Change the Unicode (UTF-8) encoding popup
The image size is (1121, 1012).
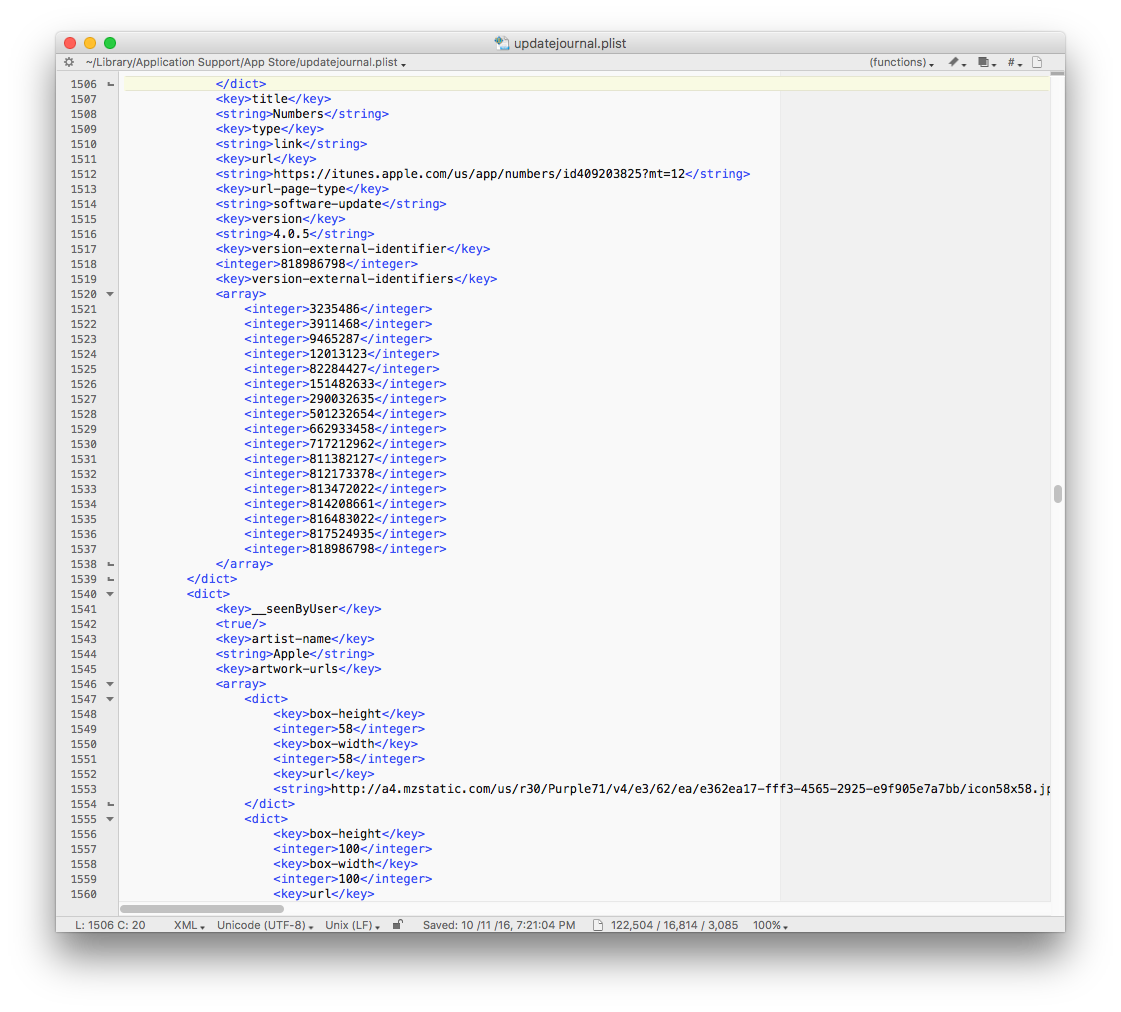click(265, 925)
